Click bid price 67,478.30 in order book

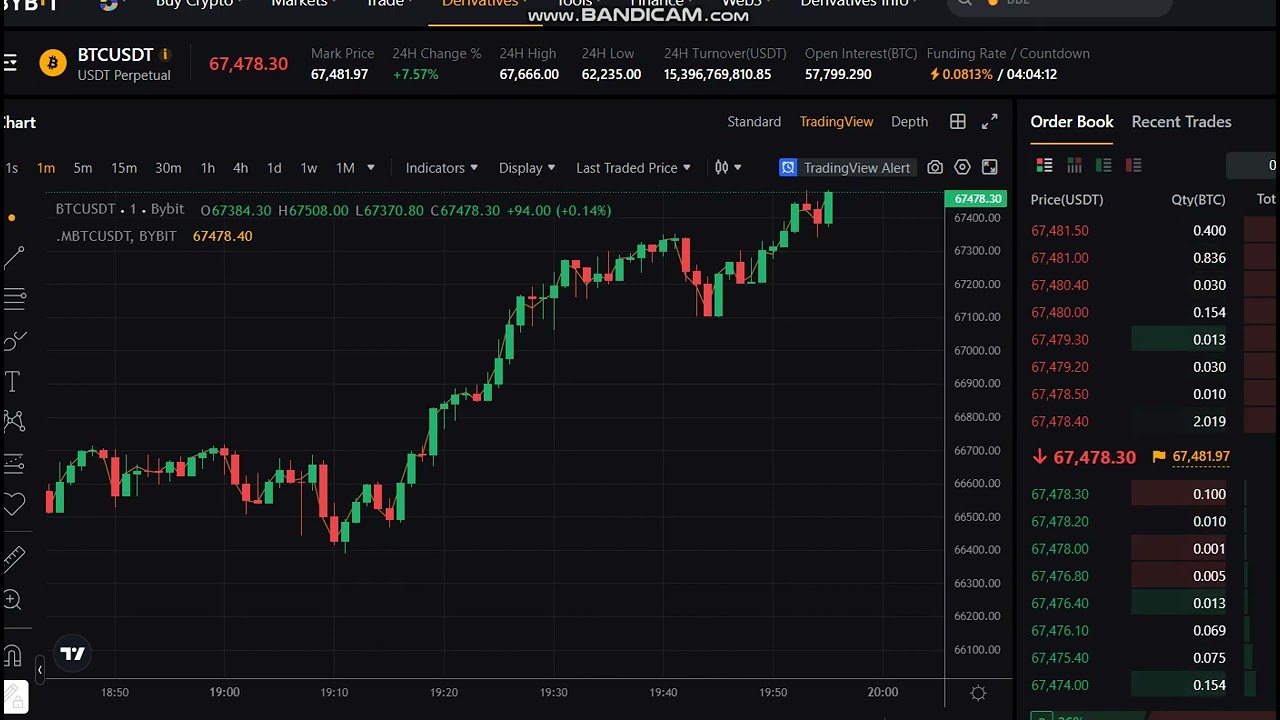pos(1059,494)
